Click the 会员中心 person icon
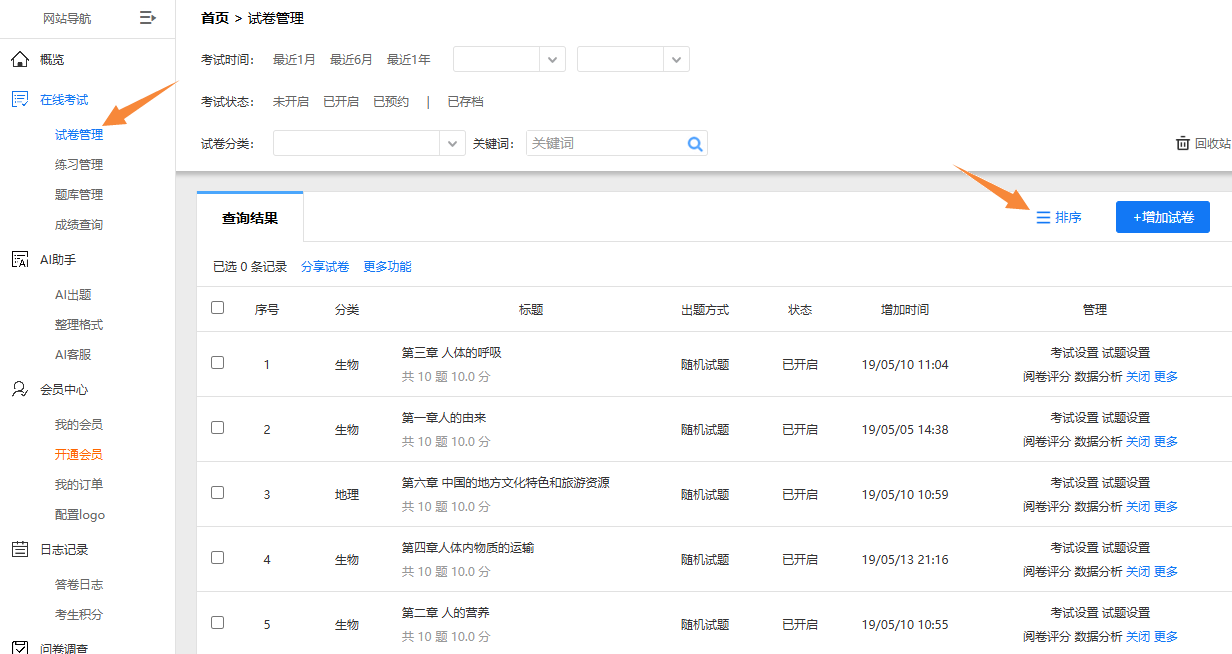The image size is (1232, 654). pyautogui.click(x=19, y=390)
